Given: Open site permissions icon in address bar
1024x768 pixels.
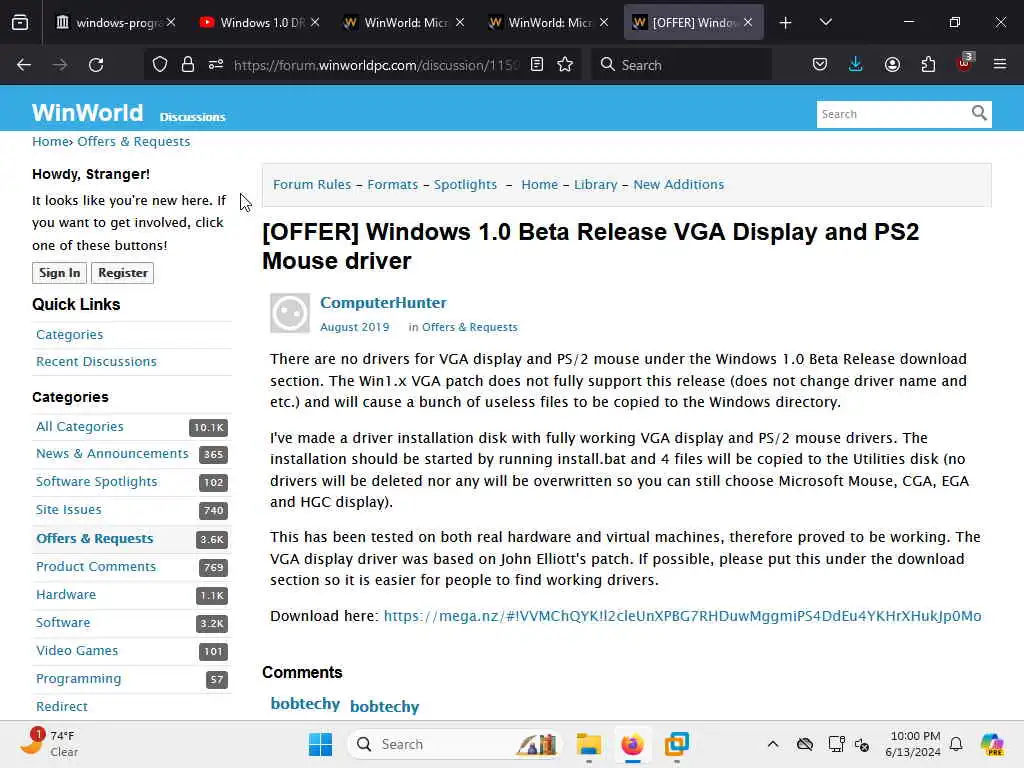Looking at the screenshot, I should 216,65.
